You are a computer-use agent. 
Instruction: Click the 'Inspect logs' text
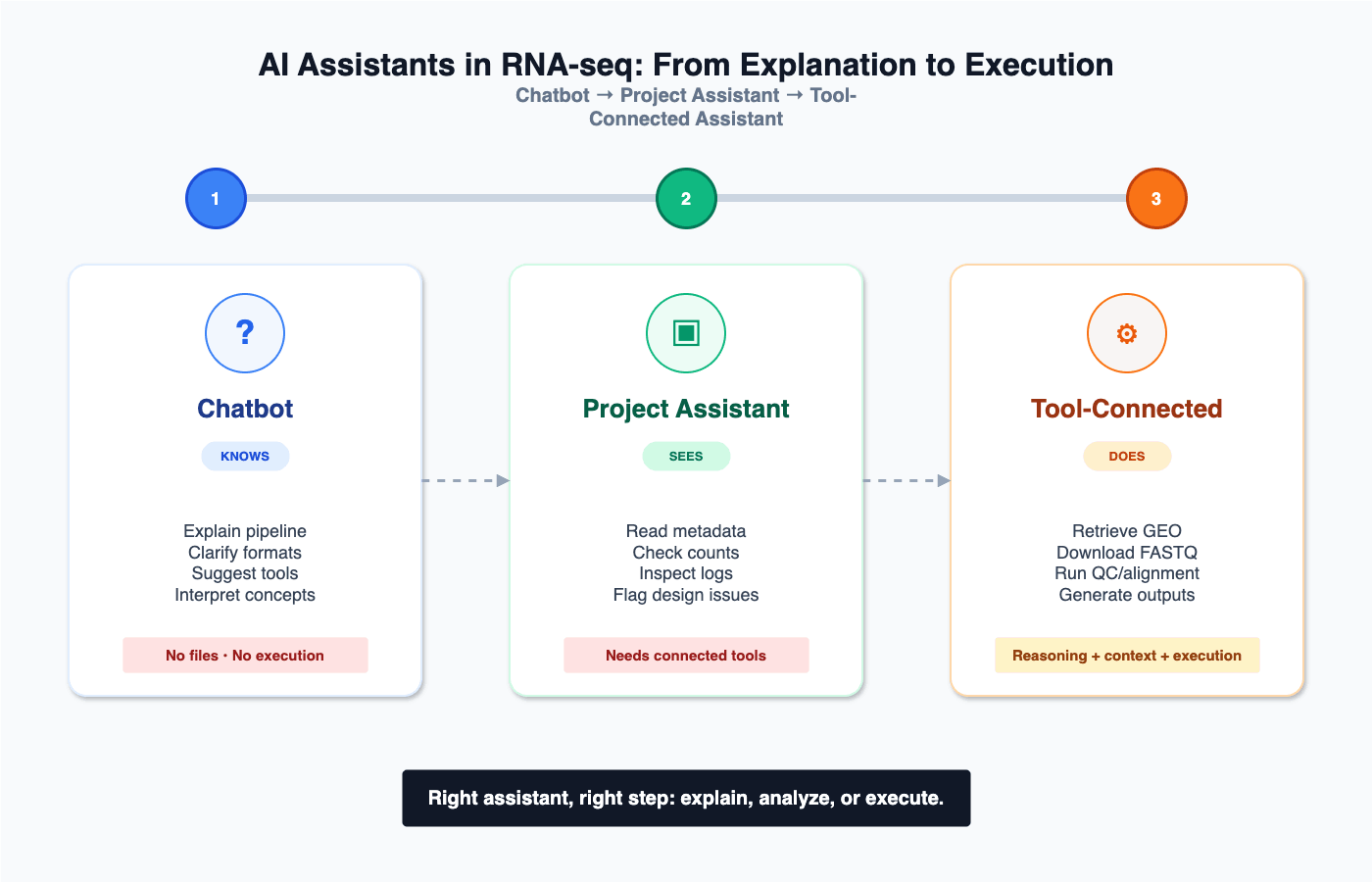click(686, 573)
